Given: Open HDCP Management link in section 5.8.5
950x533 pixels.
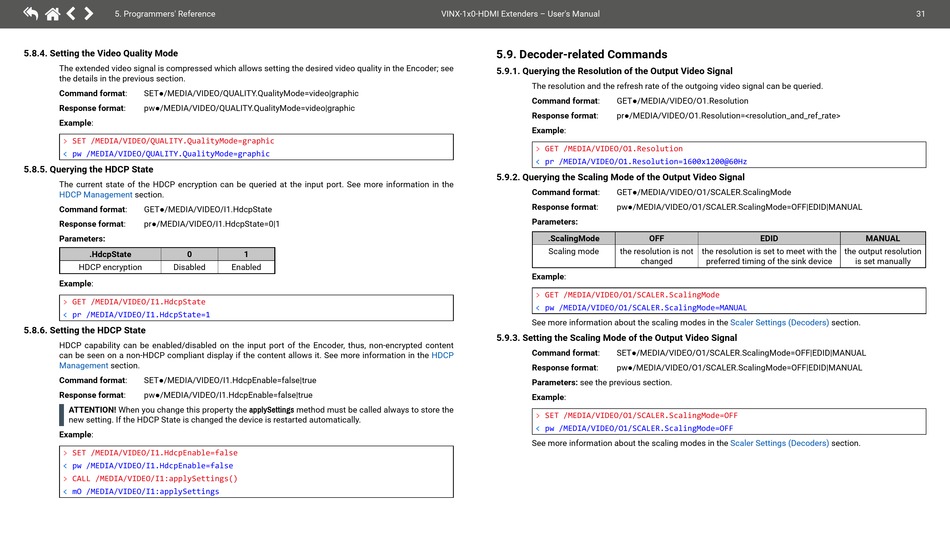Looking at the screenshot, I should (96, 194).
